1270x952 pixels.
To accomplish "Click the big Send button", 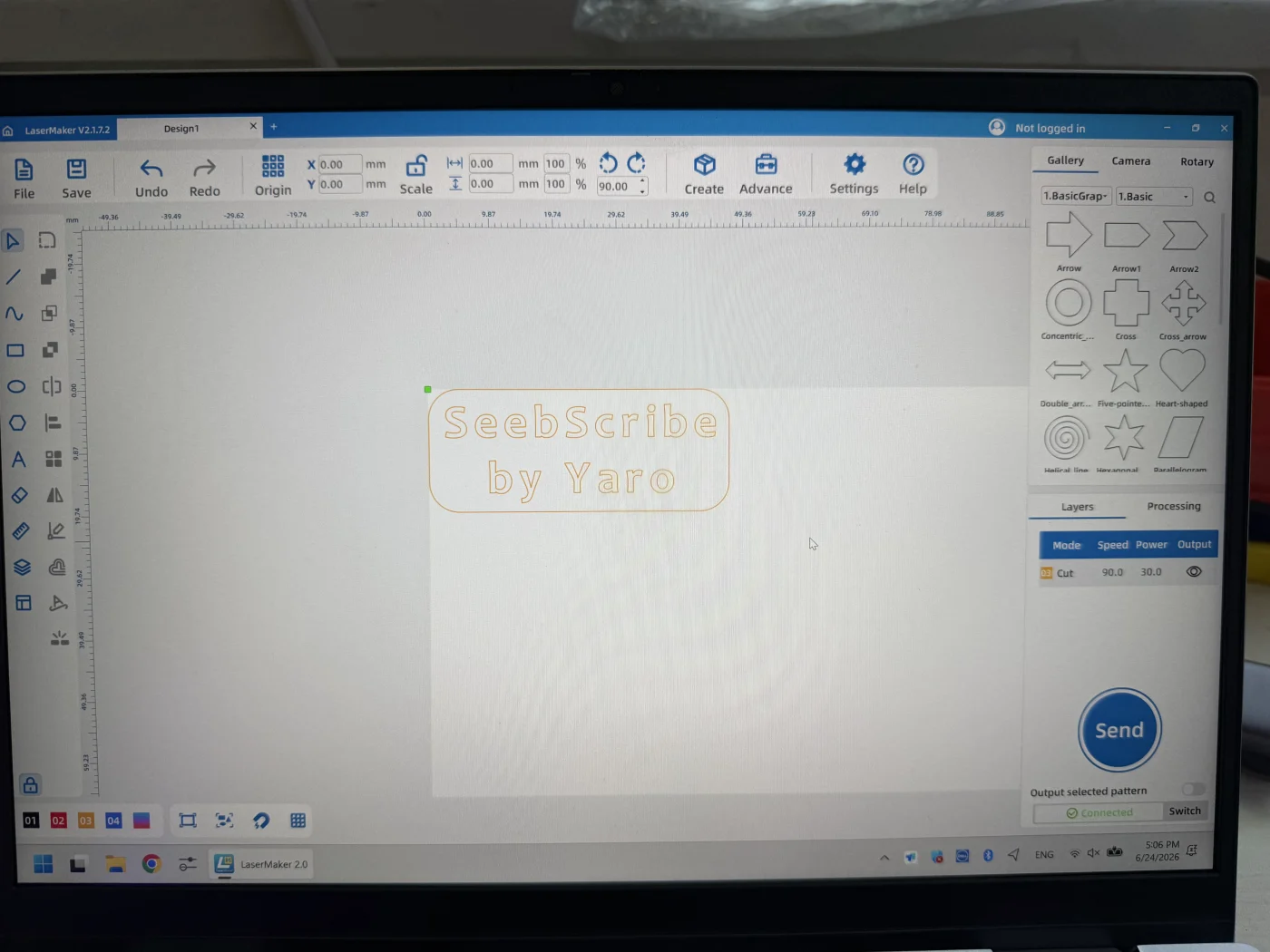I will (x=1119, y=730).
